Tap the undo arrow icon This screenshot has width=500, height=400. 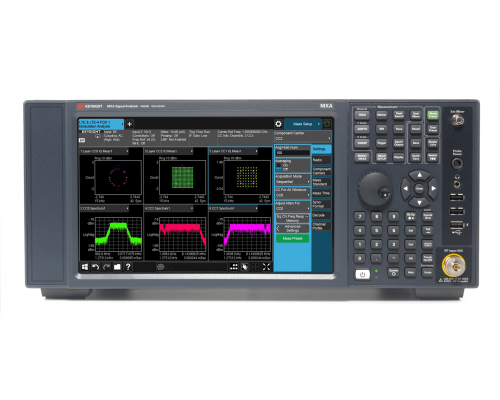pyautogui.click(x=96, y=267)
